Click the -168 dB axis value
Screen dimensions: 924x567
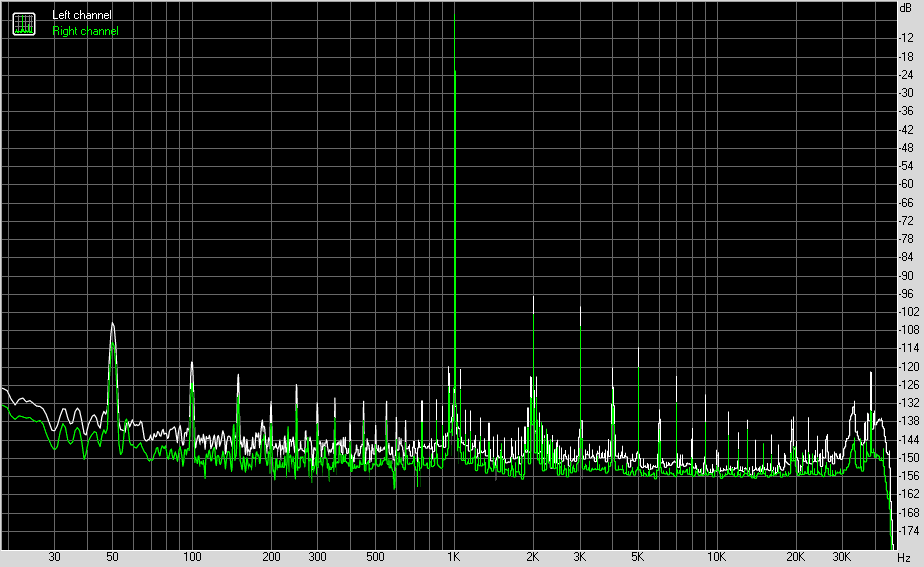click(908, 513)
